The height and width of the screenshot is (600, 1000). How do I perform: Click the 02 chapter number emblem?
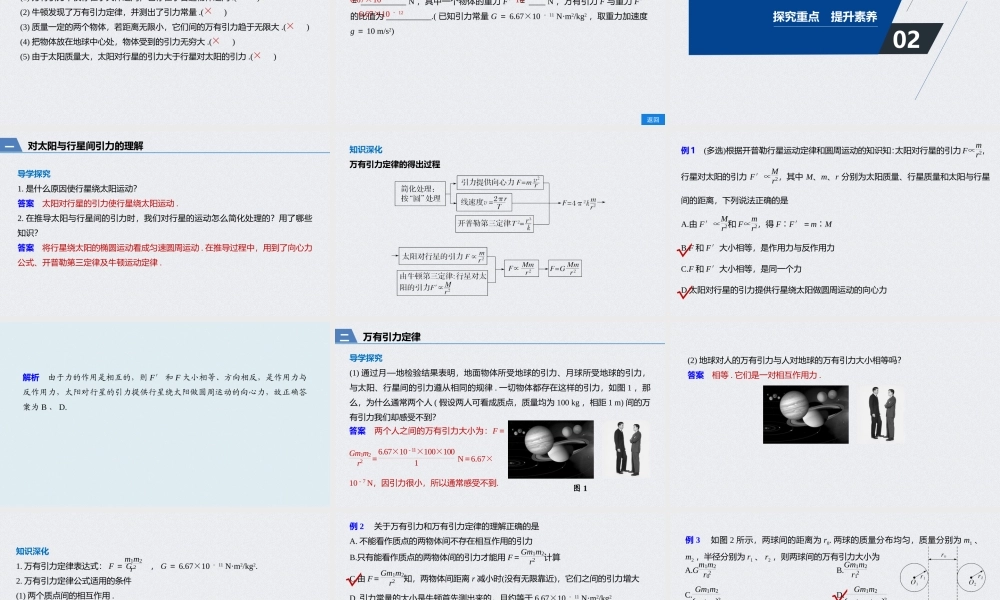(x=906, y=38)
